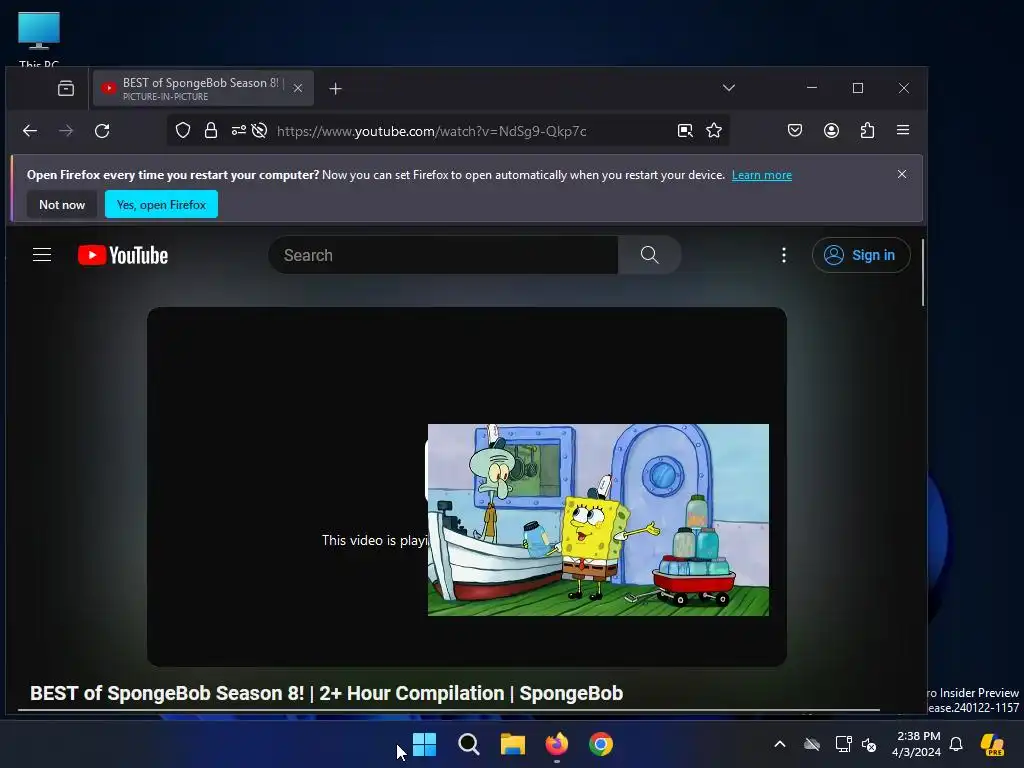Expand the list all tabs chevron
This screenshot has height=768, width=1024.
click(x=729, y=88)
